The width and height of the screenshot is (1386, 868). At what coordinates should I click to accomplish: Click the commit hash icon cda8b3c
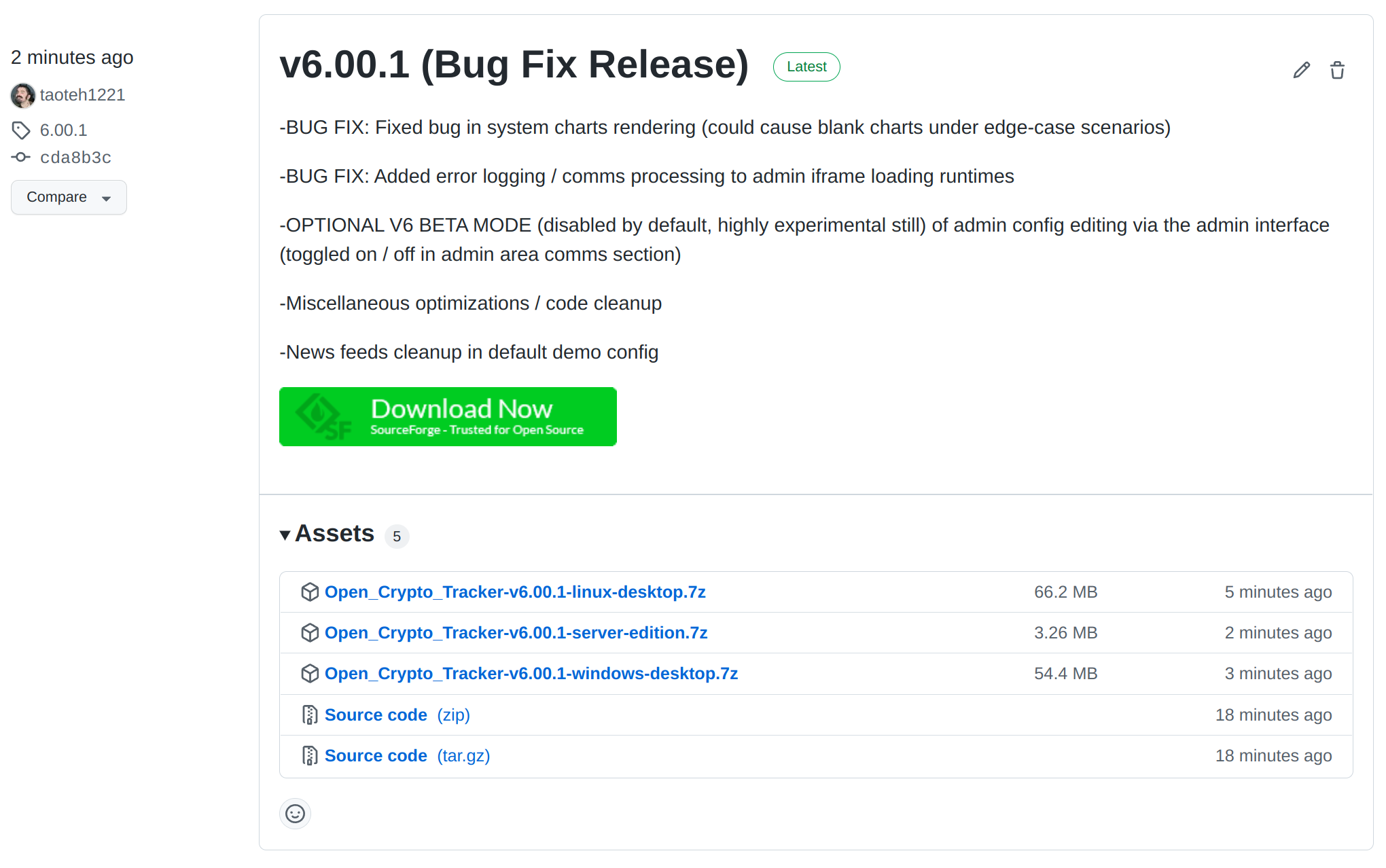click(x=23, y=157)
